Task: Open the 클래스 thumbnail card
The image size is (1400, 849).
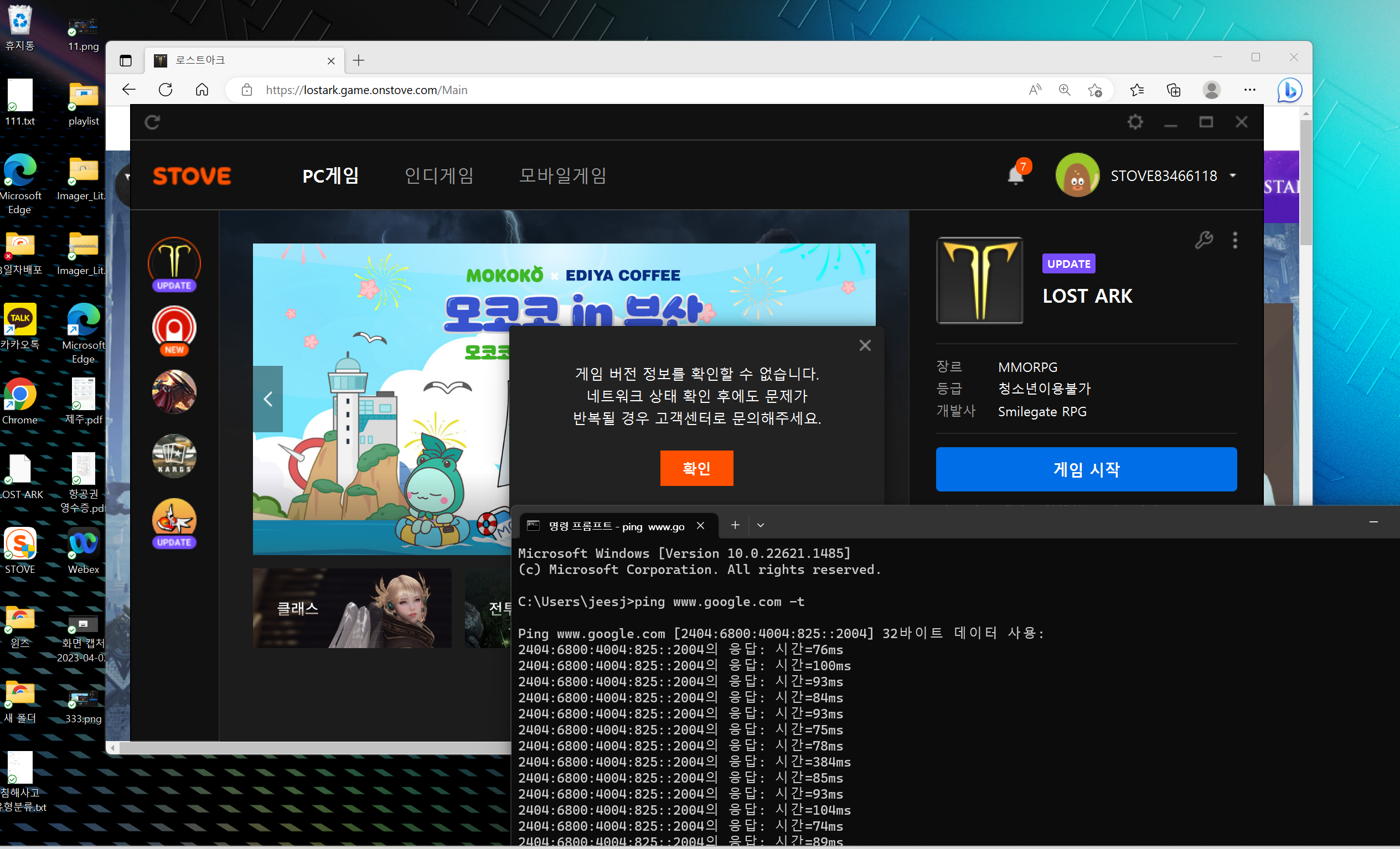Action: pyautogui.click(x=352, y=608)
